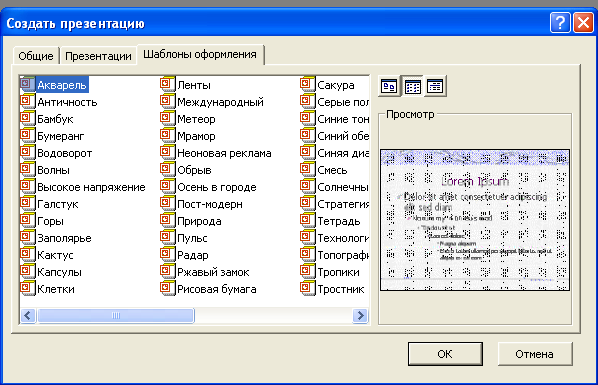The height and width of the screenshot is (385, 598).
Task: Choose the Синие тон... template entry
Action: coord(343,119)
